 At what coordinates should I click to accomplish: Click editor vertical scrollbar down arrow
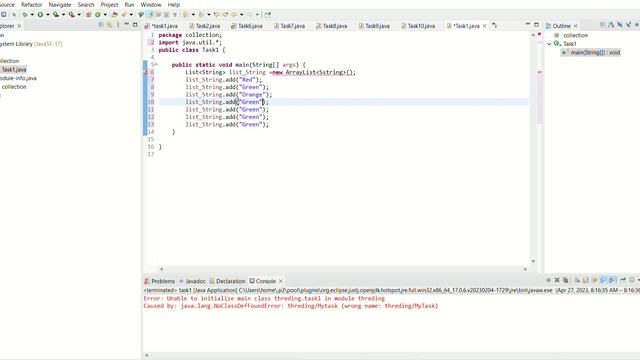[x=533, y=261]
